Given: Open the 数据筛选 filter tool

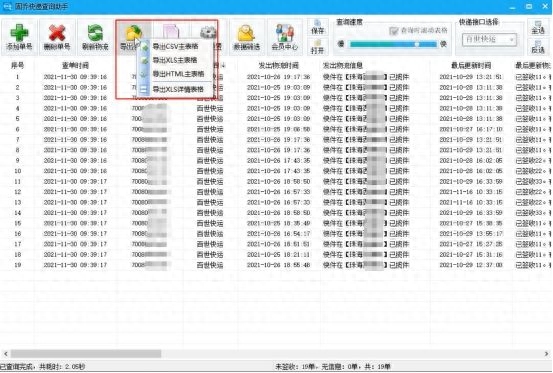Looking at the screenshot, I should pyautogui.click(x=247, y=37).
